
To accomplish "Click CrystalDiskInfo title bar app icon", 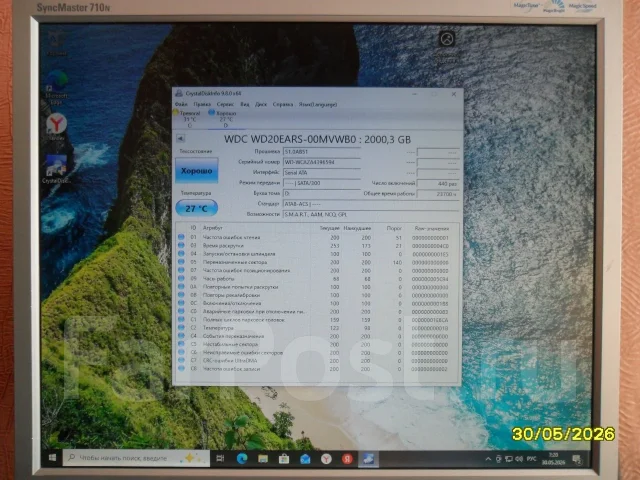I will pos(179,93).
